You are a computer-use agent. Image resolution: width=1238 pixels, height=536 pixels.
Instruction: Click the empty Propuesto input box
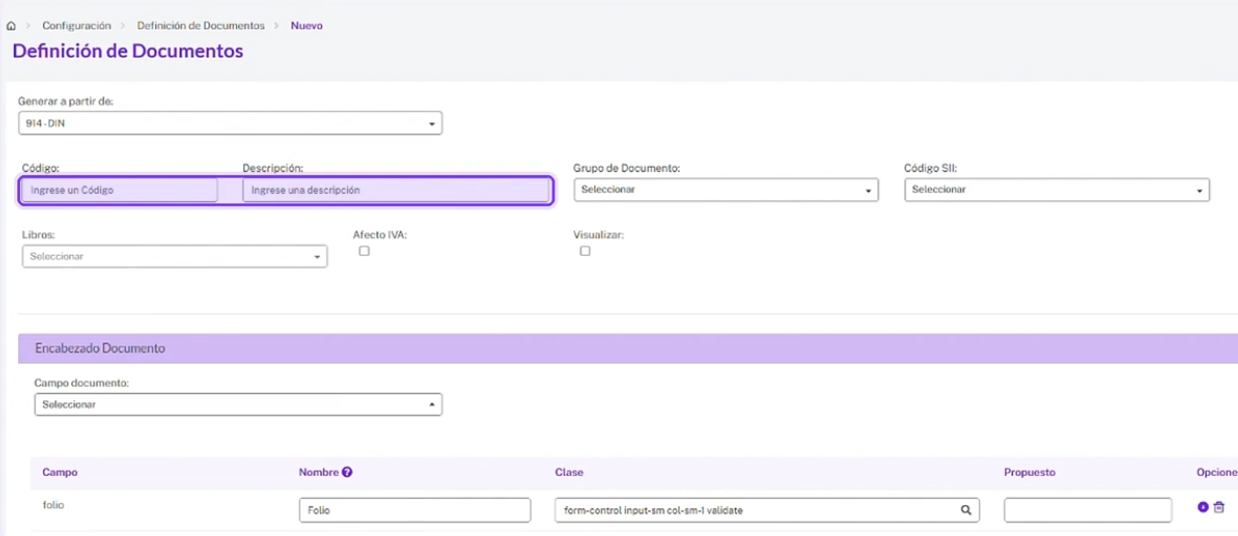(1088, 510)
